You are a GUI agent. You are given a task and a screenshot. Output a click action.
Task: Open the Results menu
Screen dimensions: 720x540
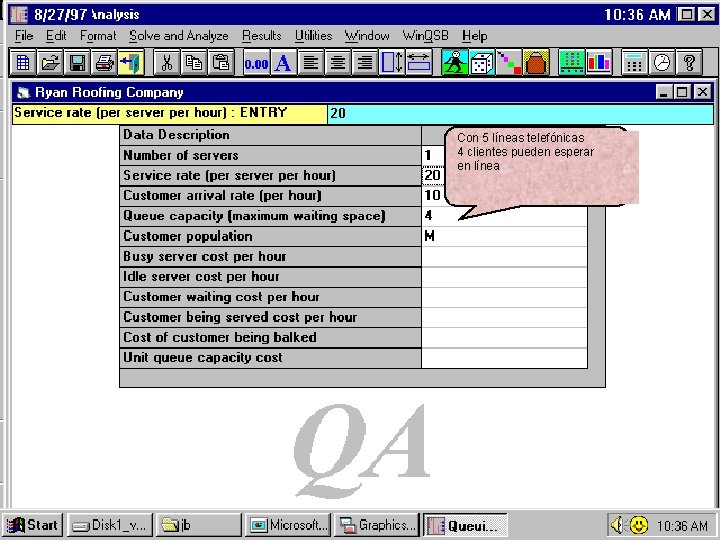tap(262, 35)
